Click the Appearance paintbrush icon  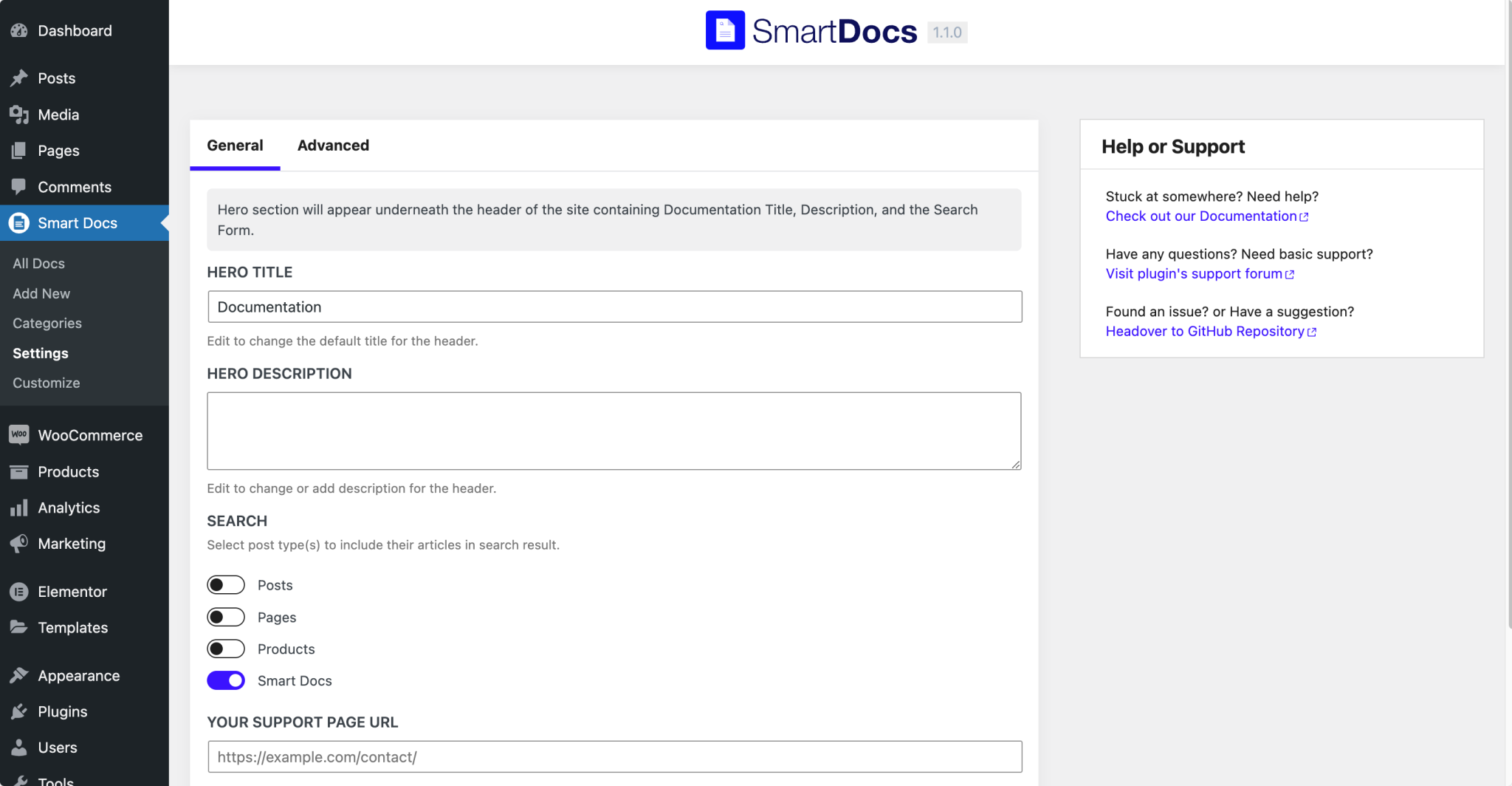coord(19,675)
